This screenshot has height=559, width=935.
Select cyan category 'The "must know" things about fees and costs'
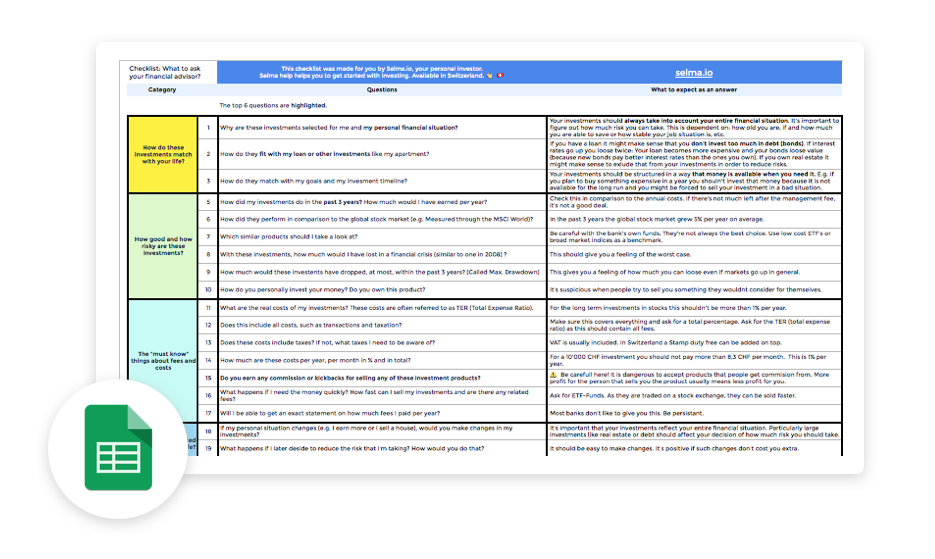coord(163,361)
